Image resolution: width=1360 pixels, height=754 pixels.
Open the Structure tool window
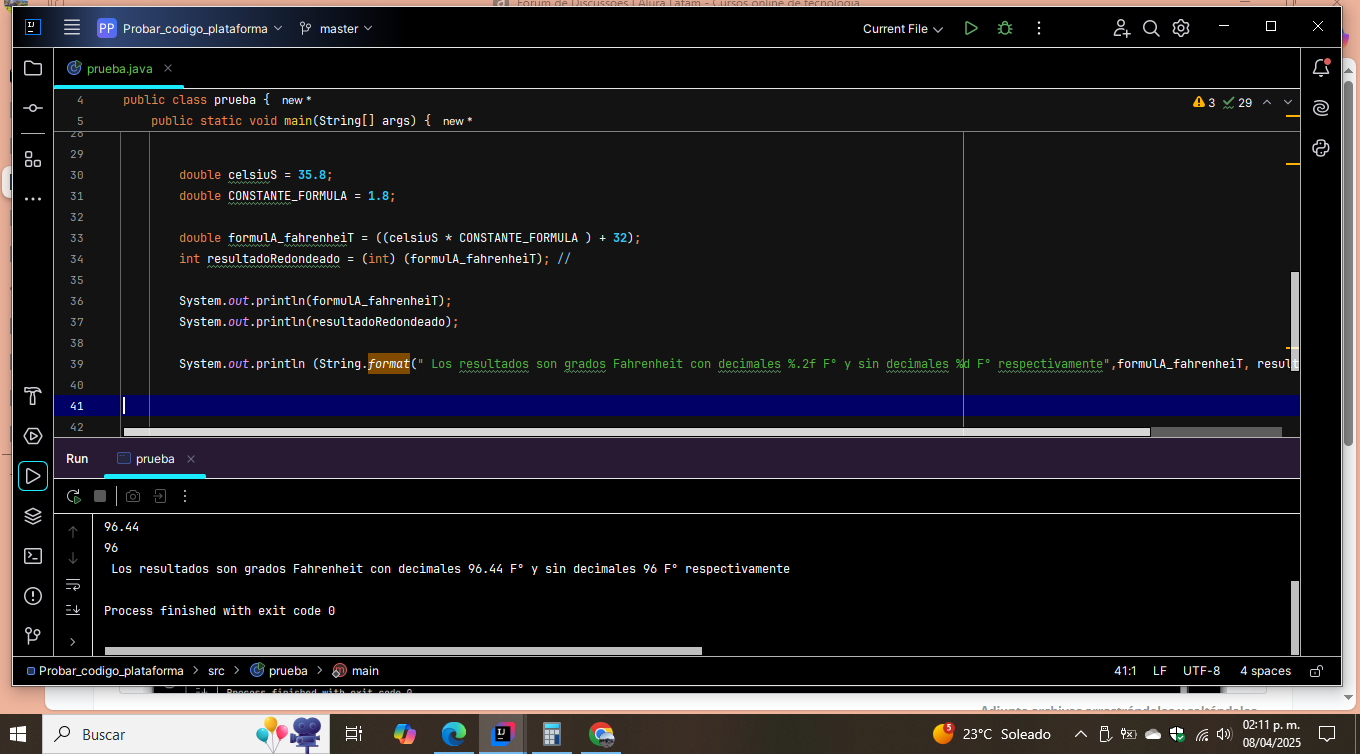(x=33, y=159)
